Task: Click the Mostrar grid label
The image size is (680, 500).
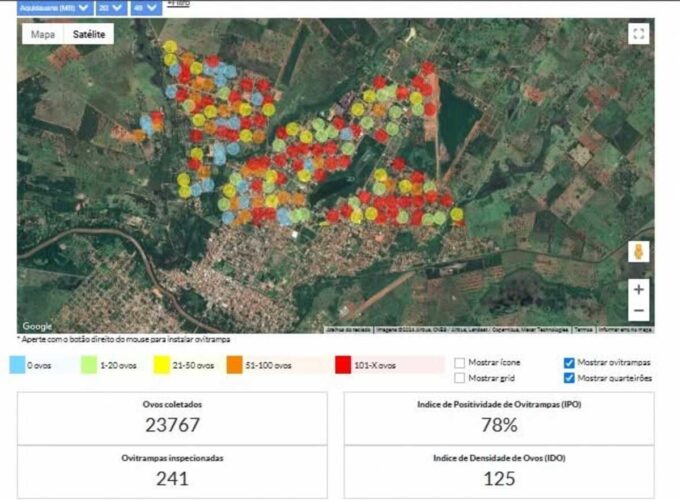Action: pyautogui.click(x=491, y=378)
